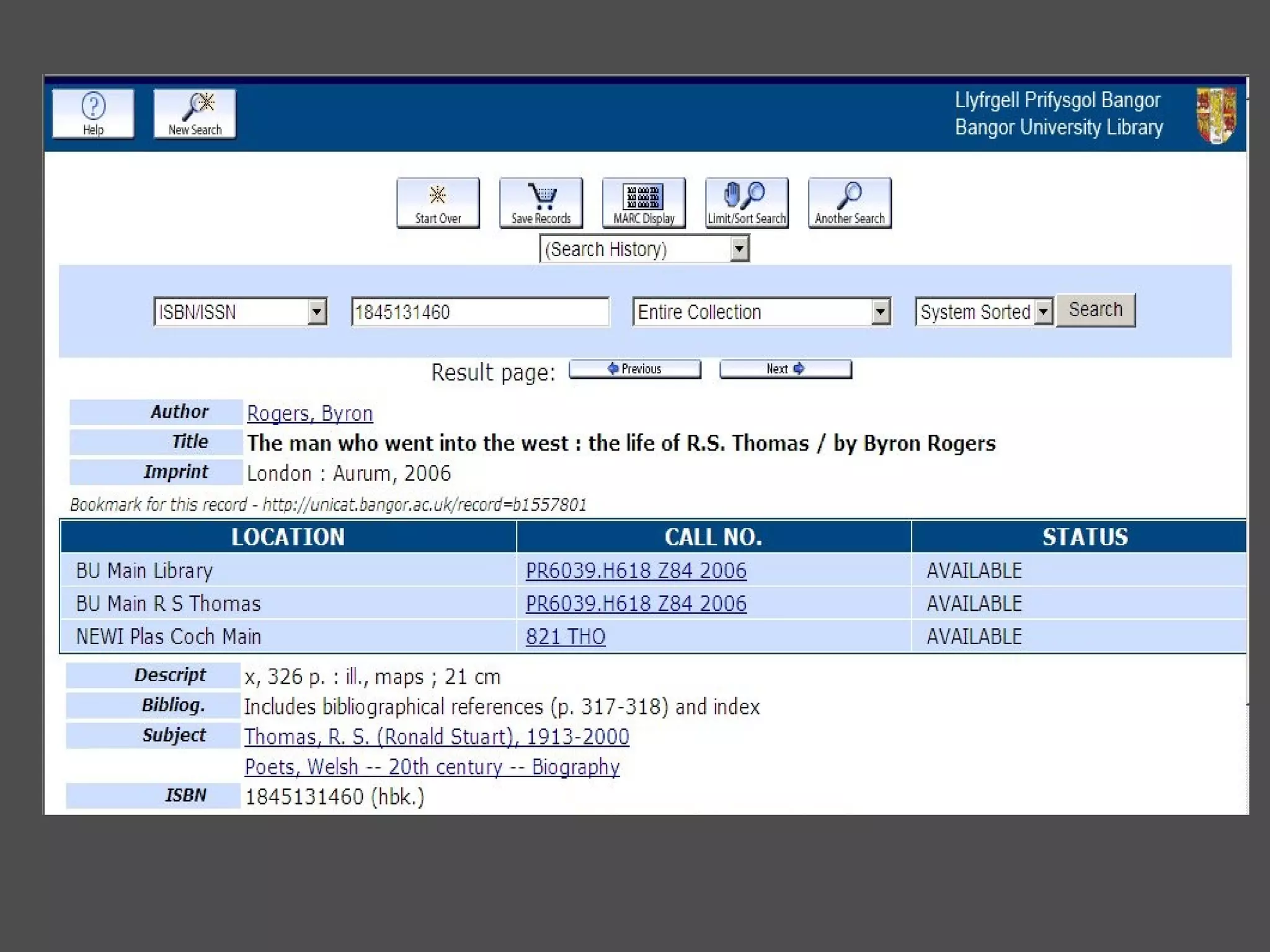Expand the Search History dropdown
This screenshot has width=1270, height=952.
point(739,249)
